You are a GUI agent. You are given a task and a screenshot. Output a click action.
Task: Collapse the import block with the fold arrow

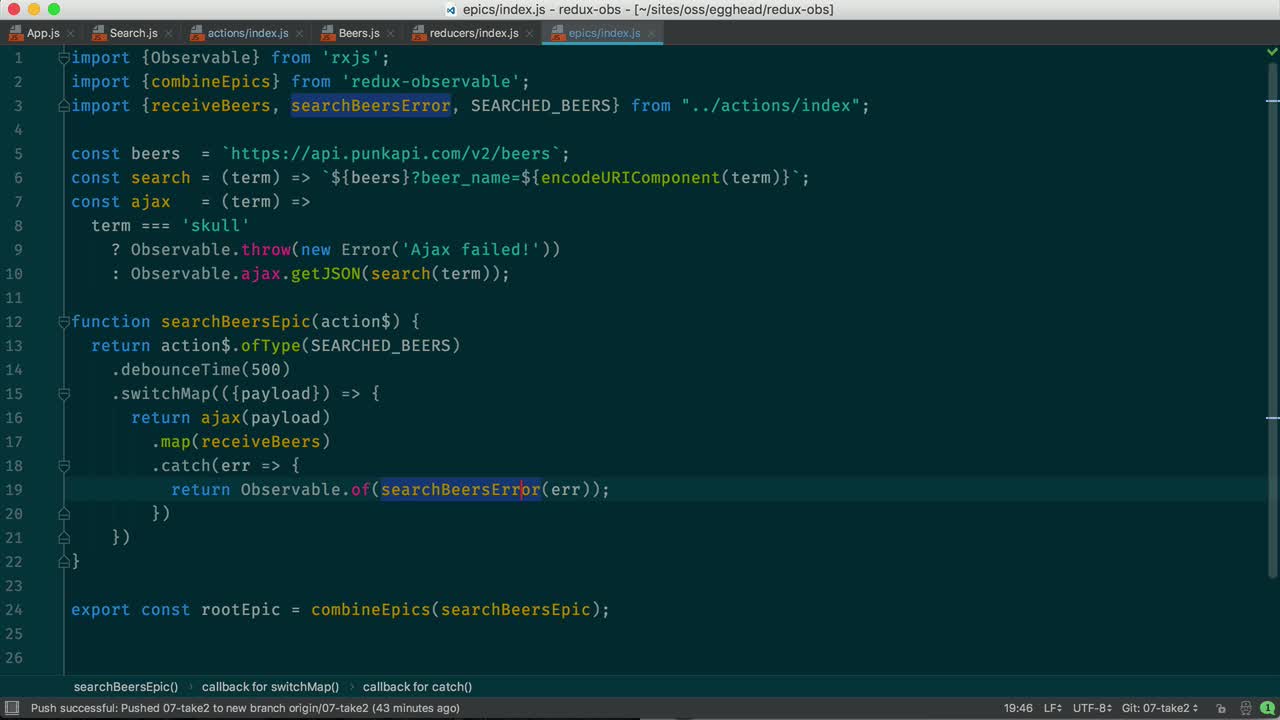coord(64,57)
